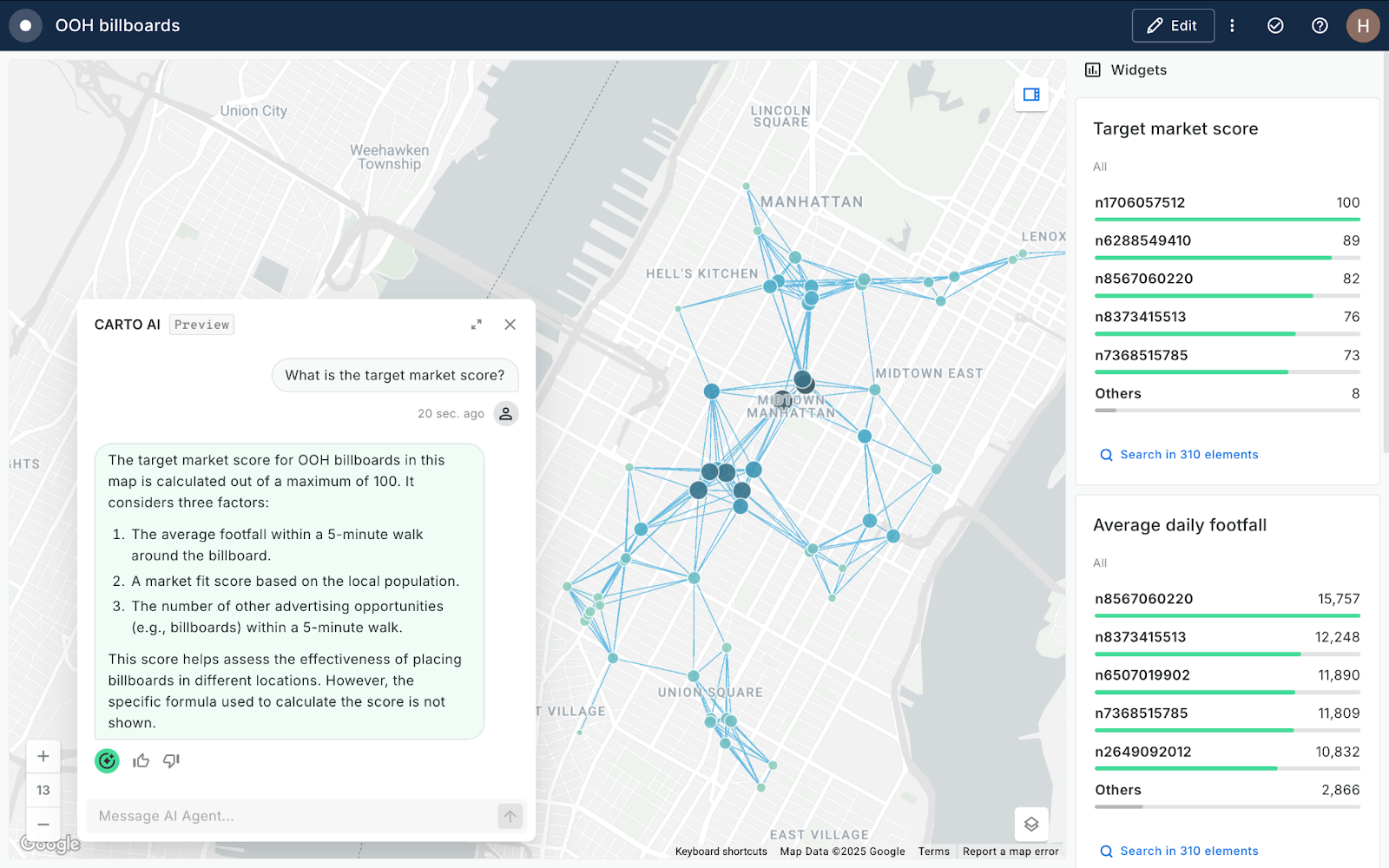Click the CARTO AI agent sparkle icon
This screenshot has width=1389, height=868.
coord(107,761)
